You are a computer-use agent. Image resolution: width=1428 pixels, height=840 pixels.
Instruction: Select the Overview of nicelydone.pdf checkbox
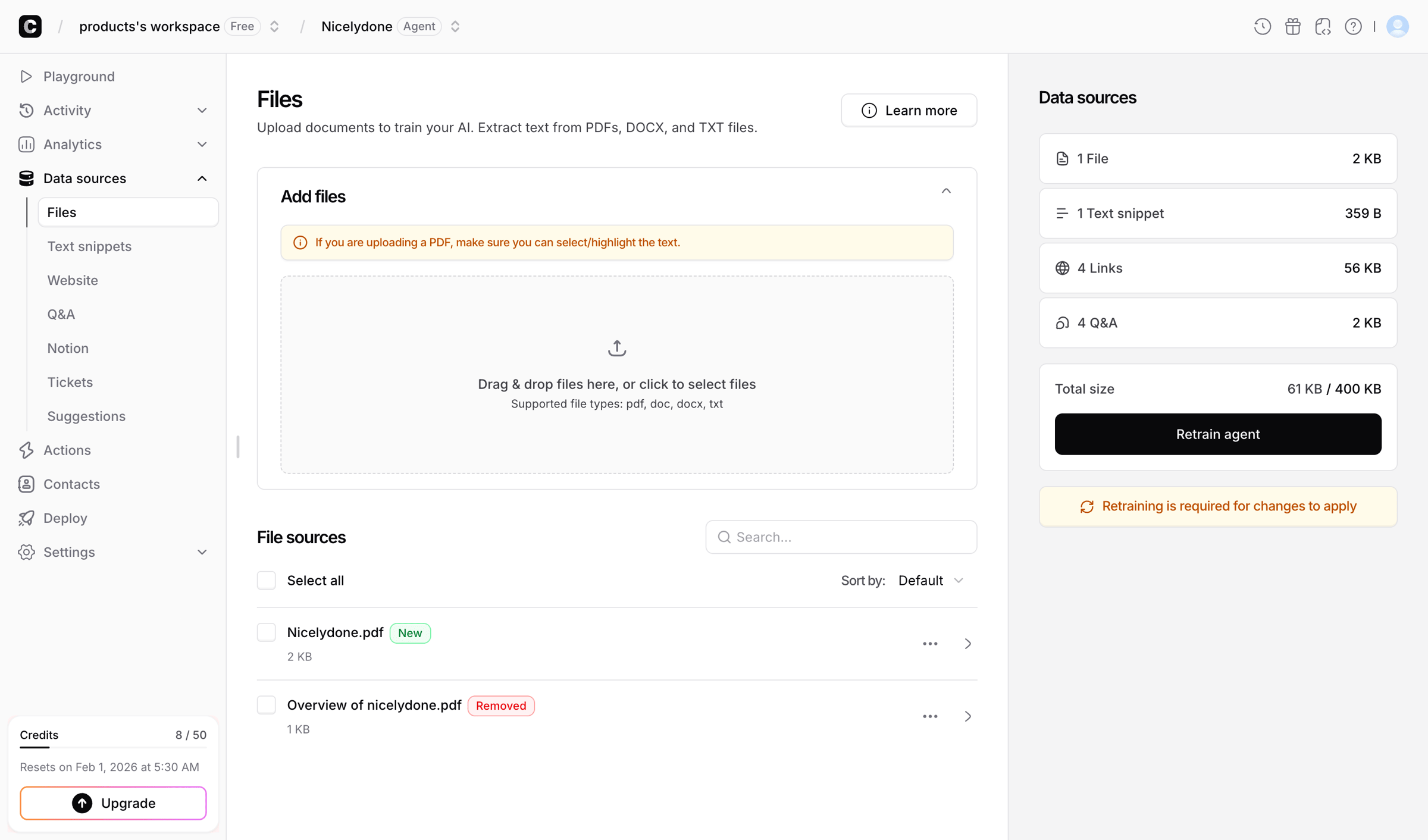click(266, 704)
